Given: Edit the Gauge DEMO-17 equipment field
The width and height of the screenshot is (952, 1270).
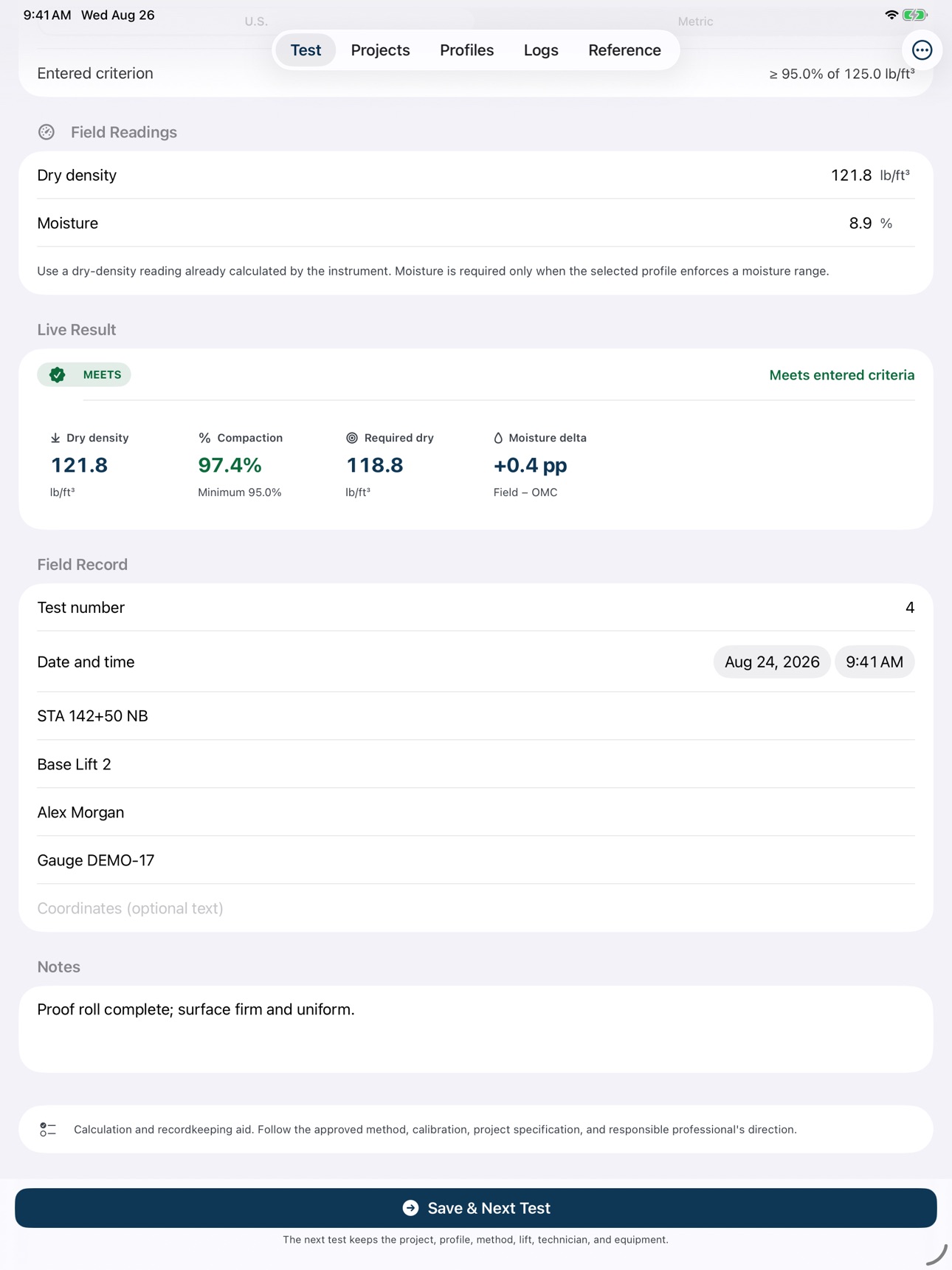Looking at the screenshot, I should coord(476,860).
